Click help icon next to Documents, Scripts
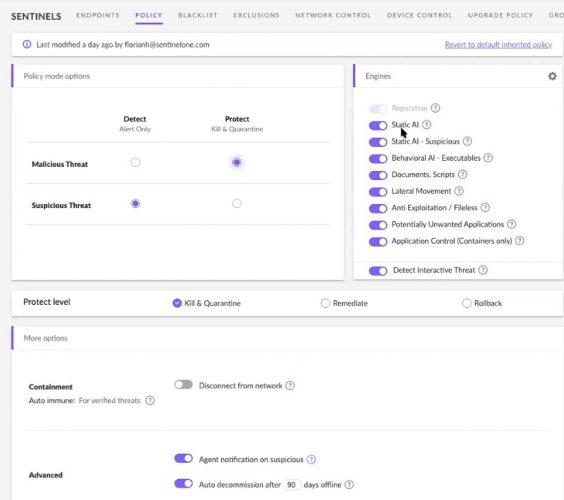The height and width of the screenshot is (500, 564). click(x=463, y=174)
